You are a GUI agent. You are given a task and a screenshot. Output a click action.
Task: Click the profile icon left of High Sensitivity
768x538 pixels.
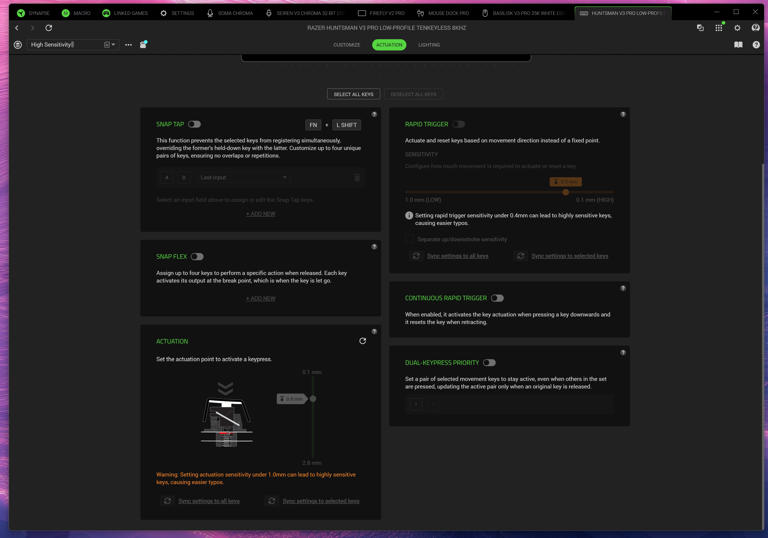[18, 45]
